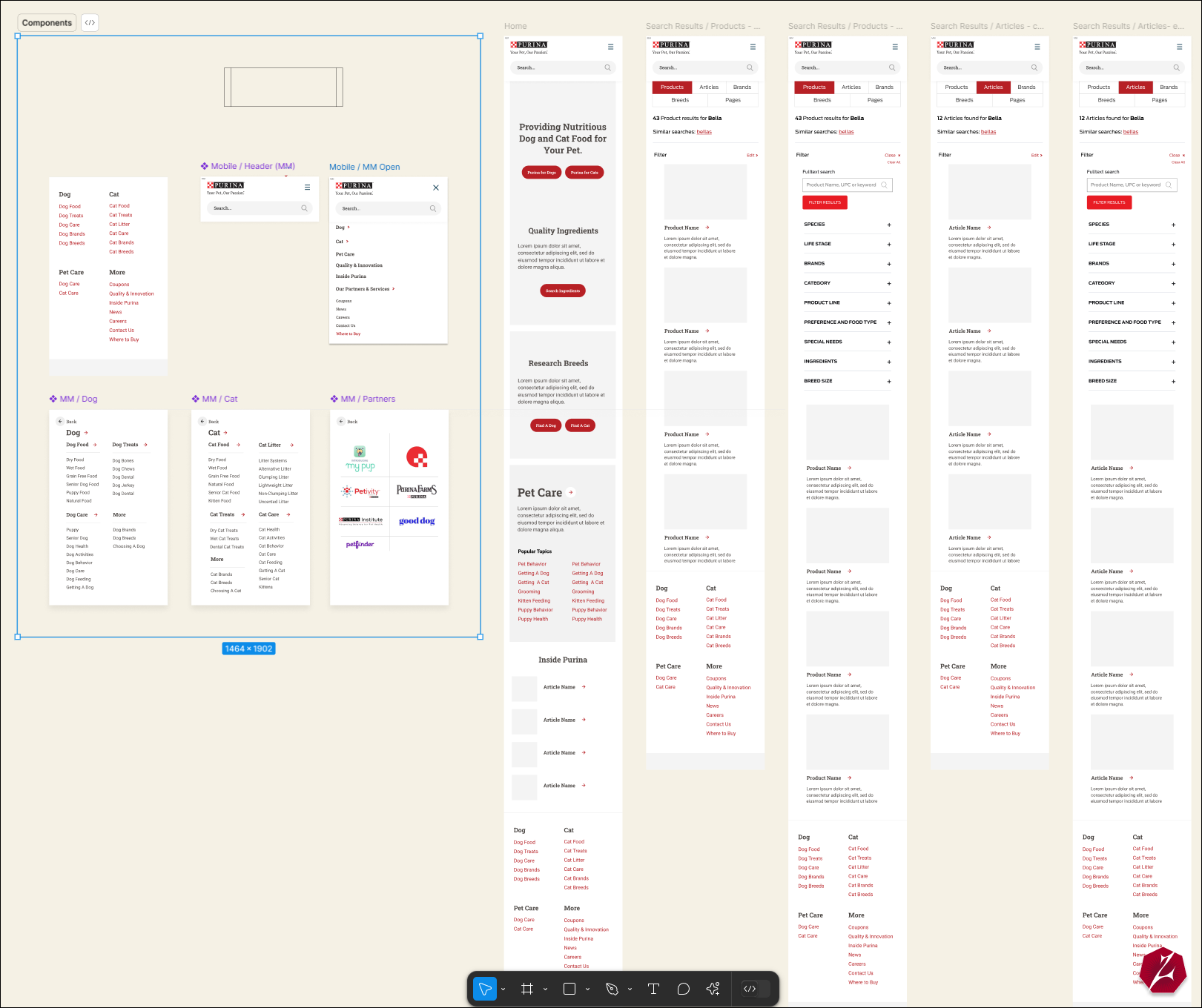Click the 1464 × 1902 selection size badge

coord(249,649)
